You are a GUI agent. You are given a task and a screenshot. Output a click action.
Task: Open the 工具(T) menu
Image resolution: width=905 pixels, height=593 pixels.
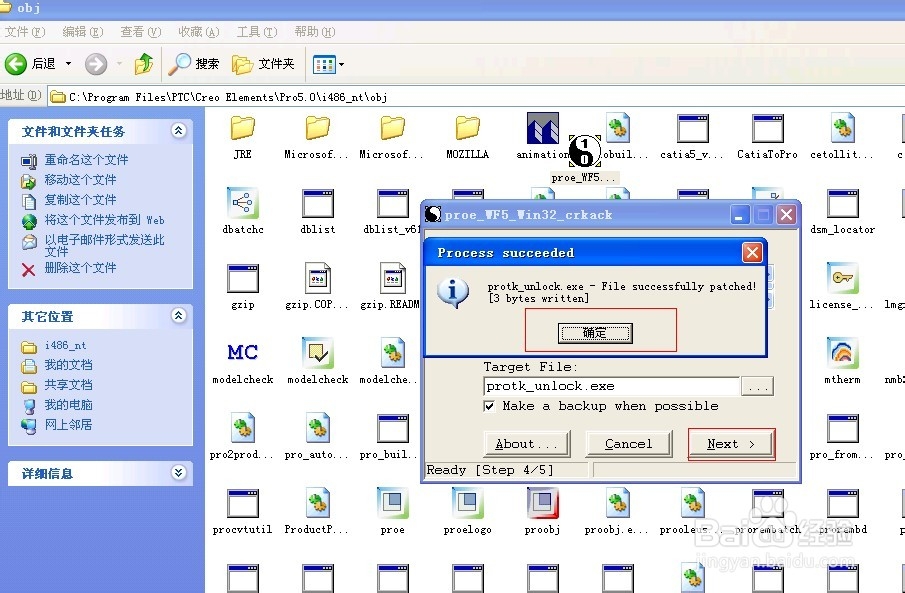257,32
